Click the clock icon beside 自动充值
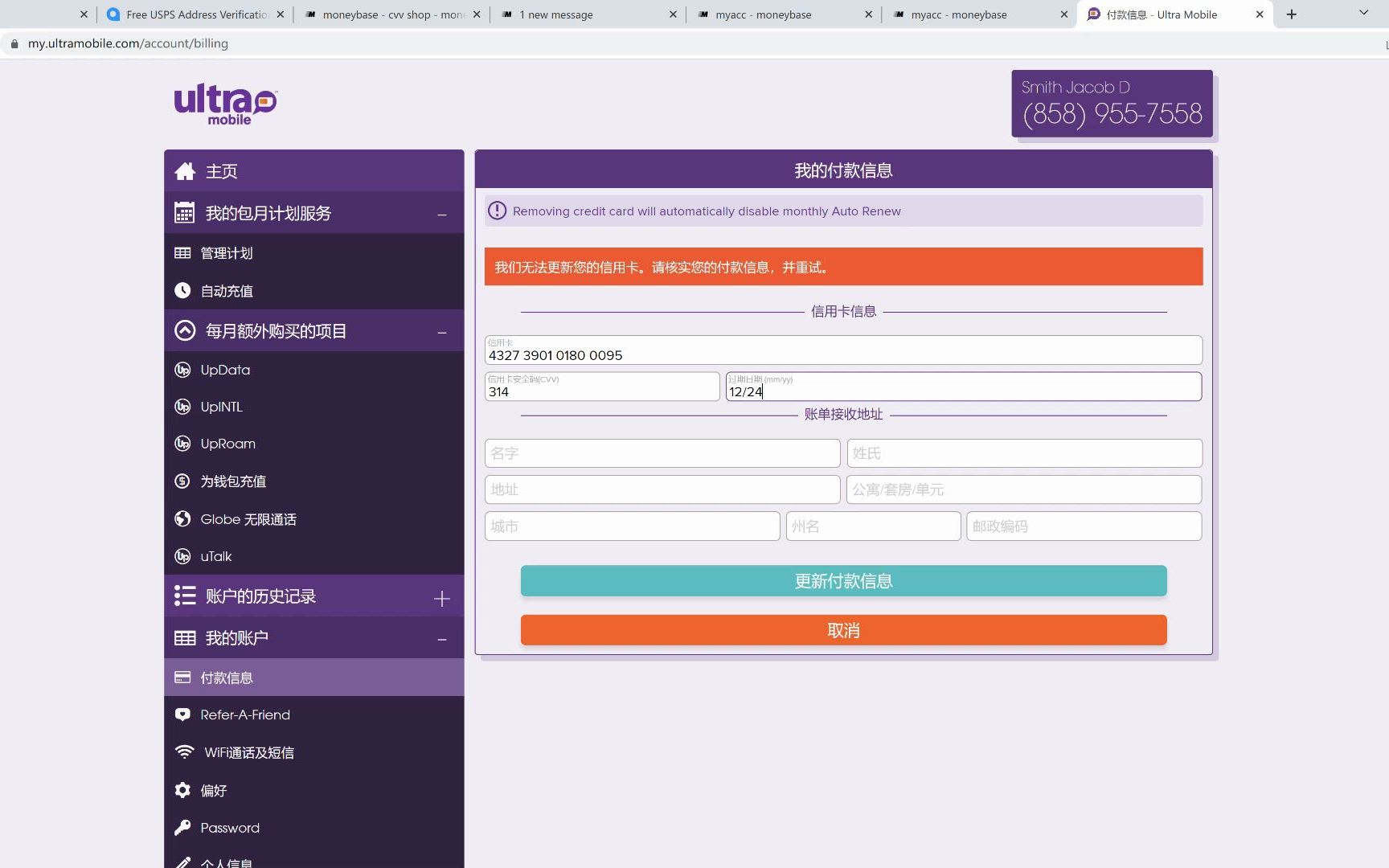The image size is (1389, 868). pyautogui.click(x=182, y=290)
